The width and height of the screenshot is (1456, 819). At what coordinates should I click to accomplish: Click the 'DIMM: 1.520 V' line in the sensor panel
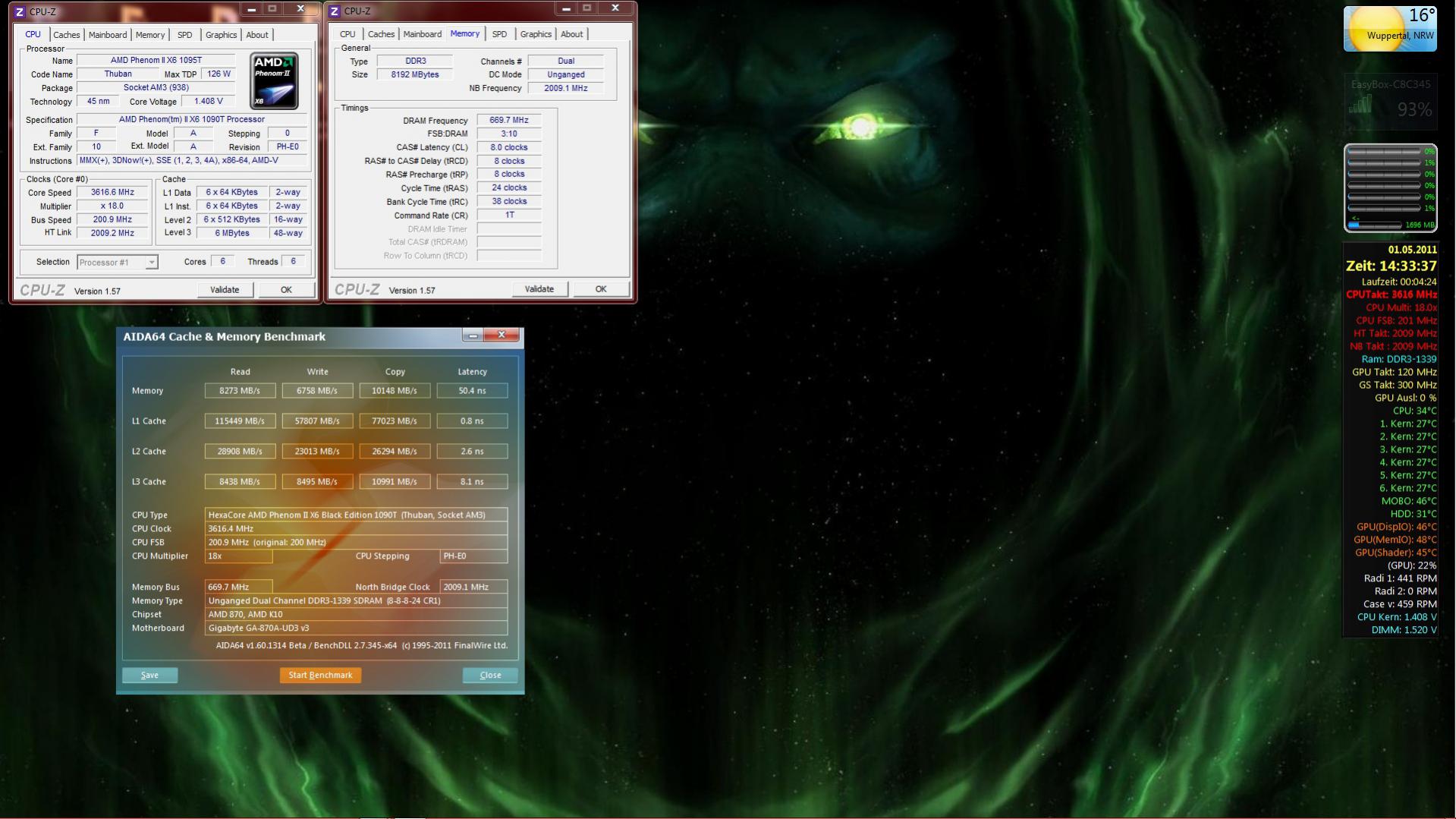pos(1404,630)
